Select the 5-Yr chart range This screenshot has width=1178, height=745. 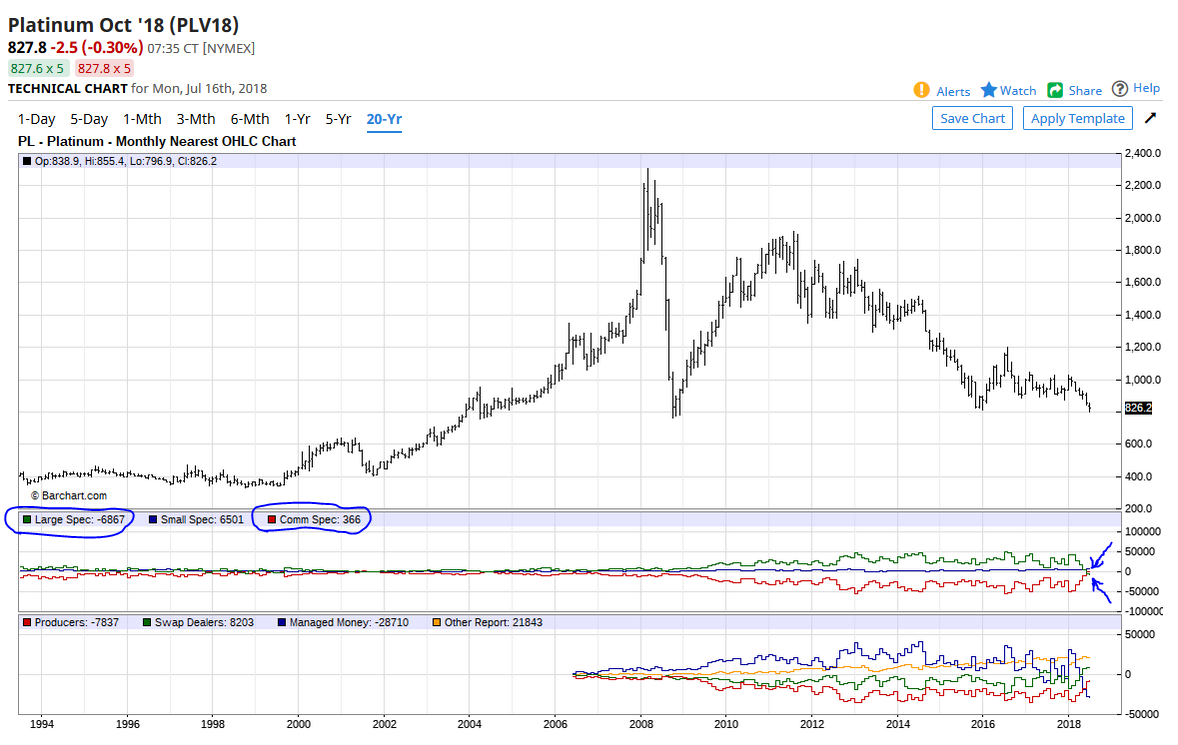338,119
